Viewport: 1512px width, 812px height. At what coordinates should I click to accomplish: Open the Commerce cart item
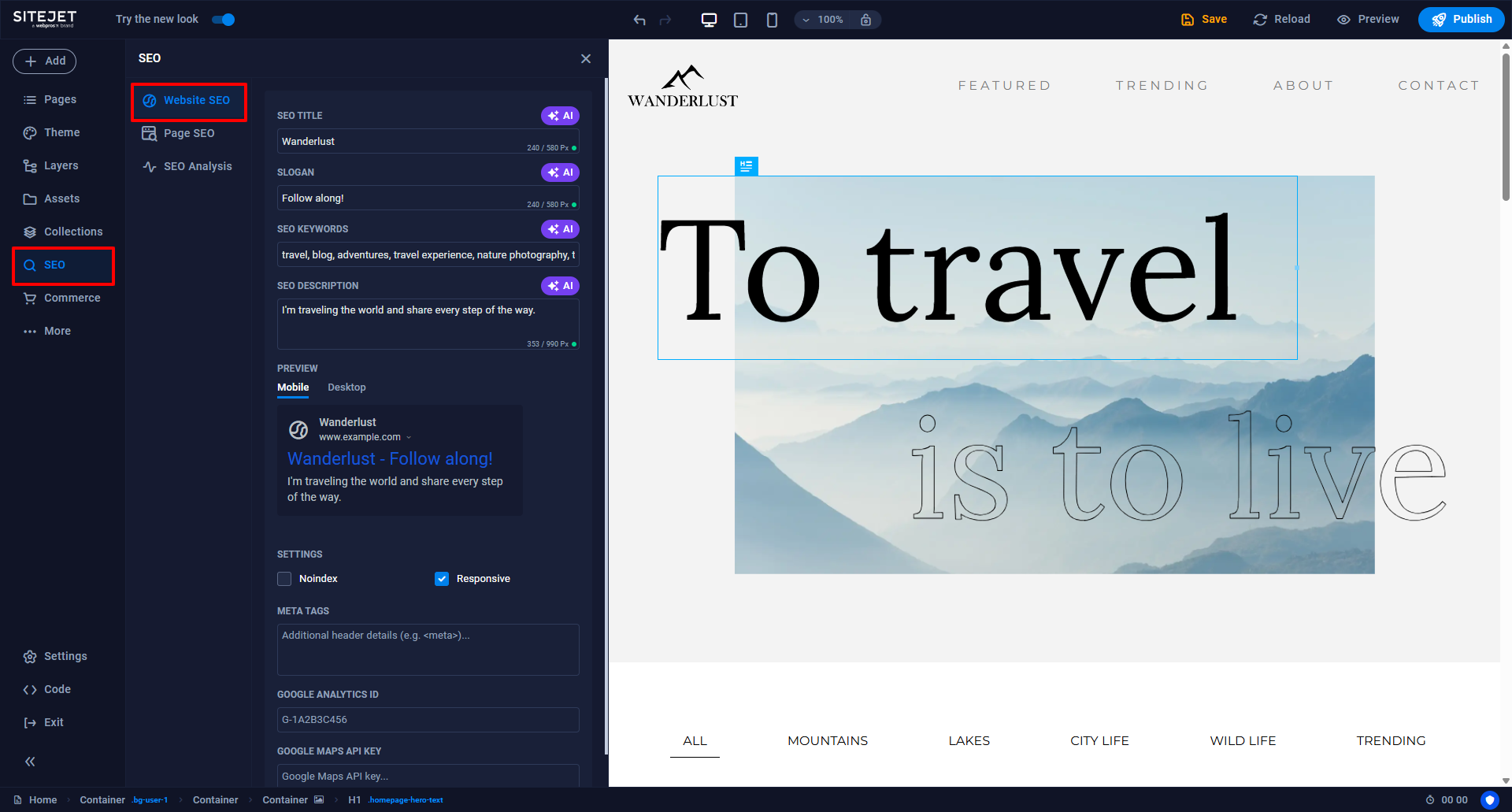(62, 298)
